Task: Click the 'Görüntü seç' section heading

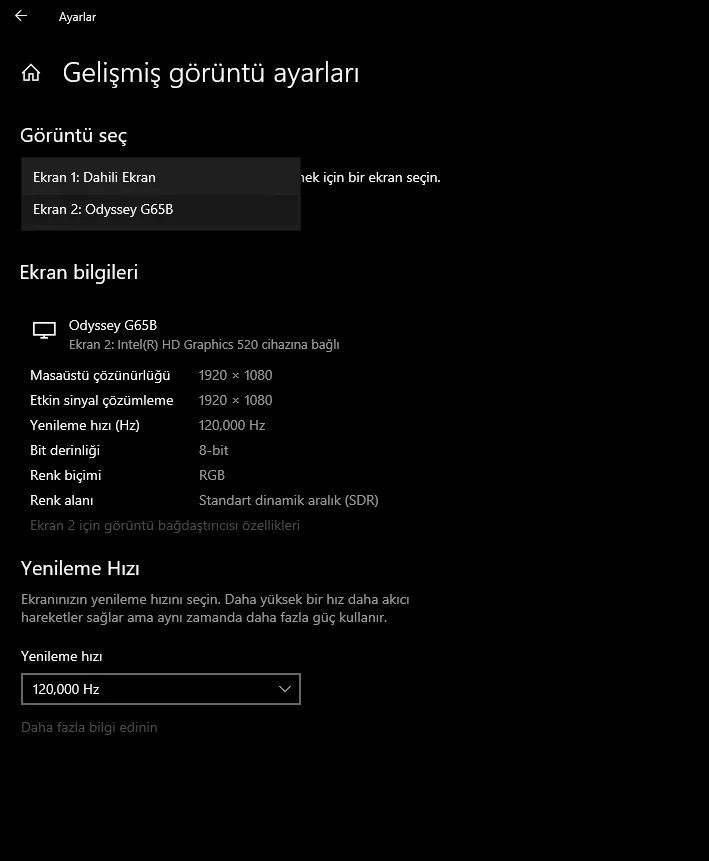Action: 73,136
